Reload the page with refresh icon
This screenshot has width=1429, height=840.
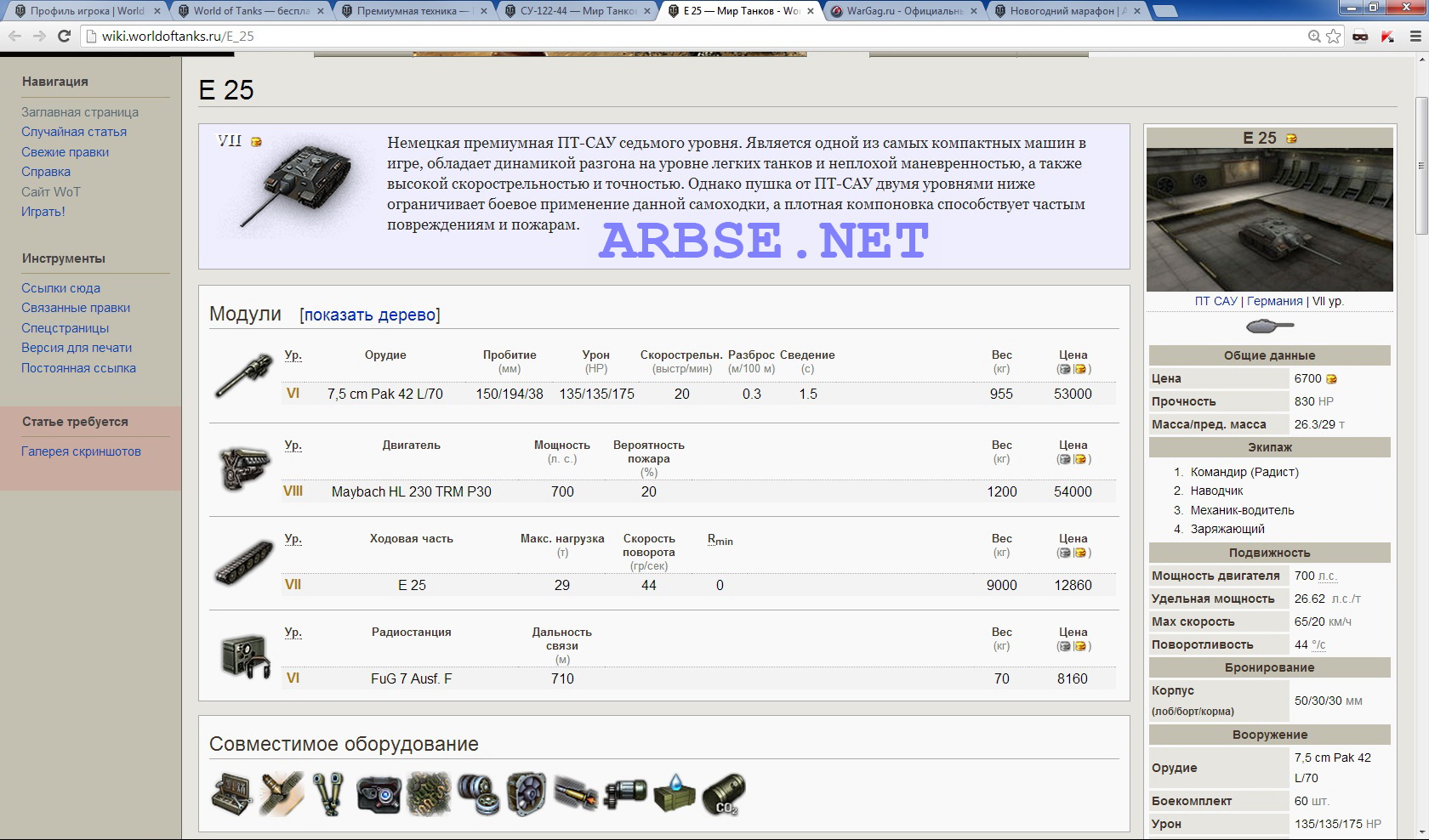64,36
